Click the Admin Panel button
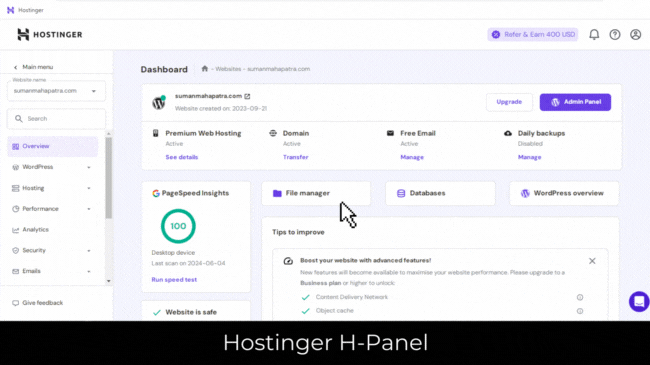 tap(575, 102)
